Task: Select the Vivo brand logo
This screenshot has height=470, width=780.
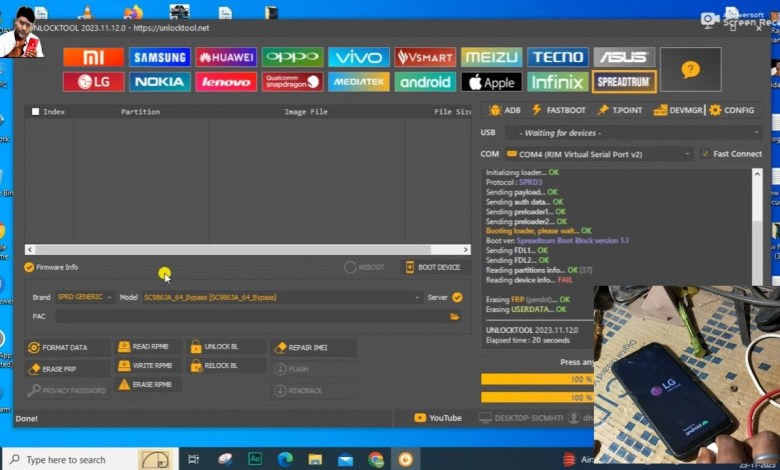Action: [x=359, y=57]
